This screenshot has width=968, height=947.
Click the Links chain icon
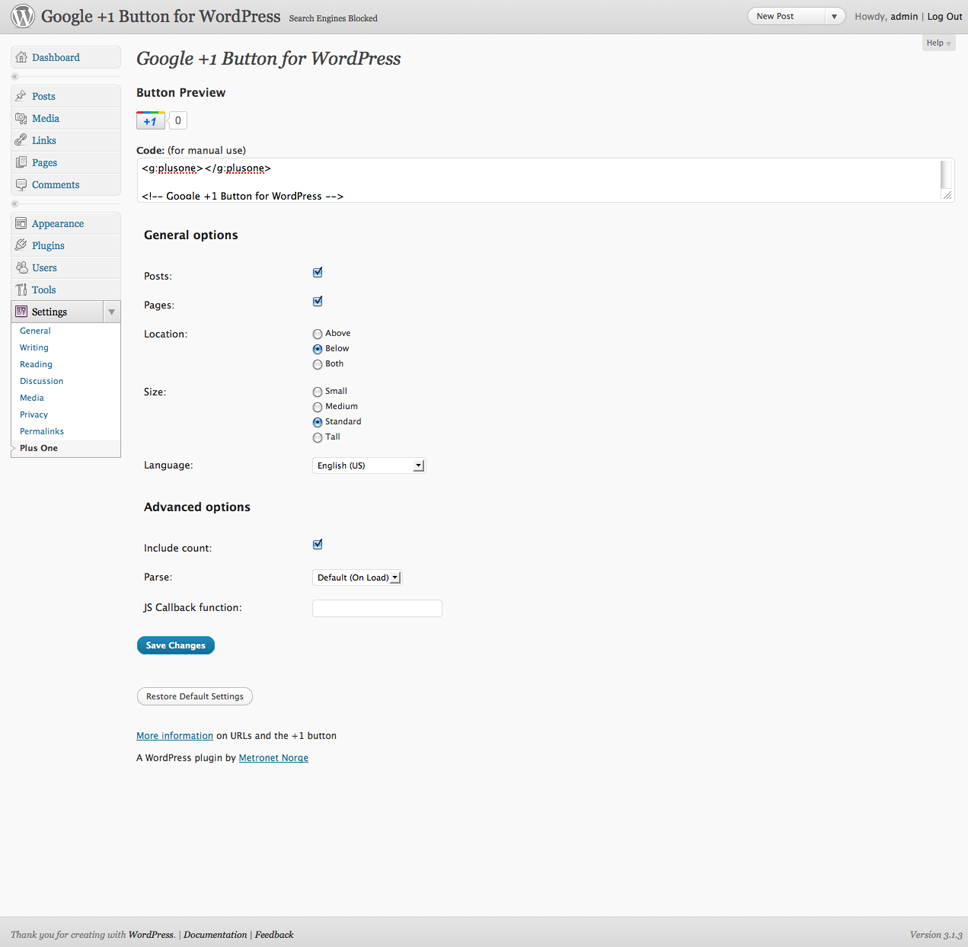coord(21,140)
